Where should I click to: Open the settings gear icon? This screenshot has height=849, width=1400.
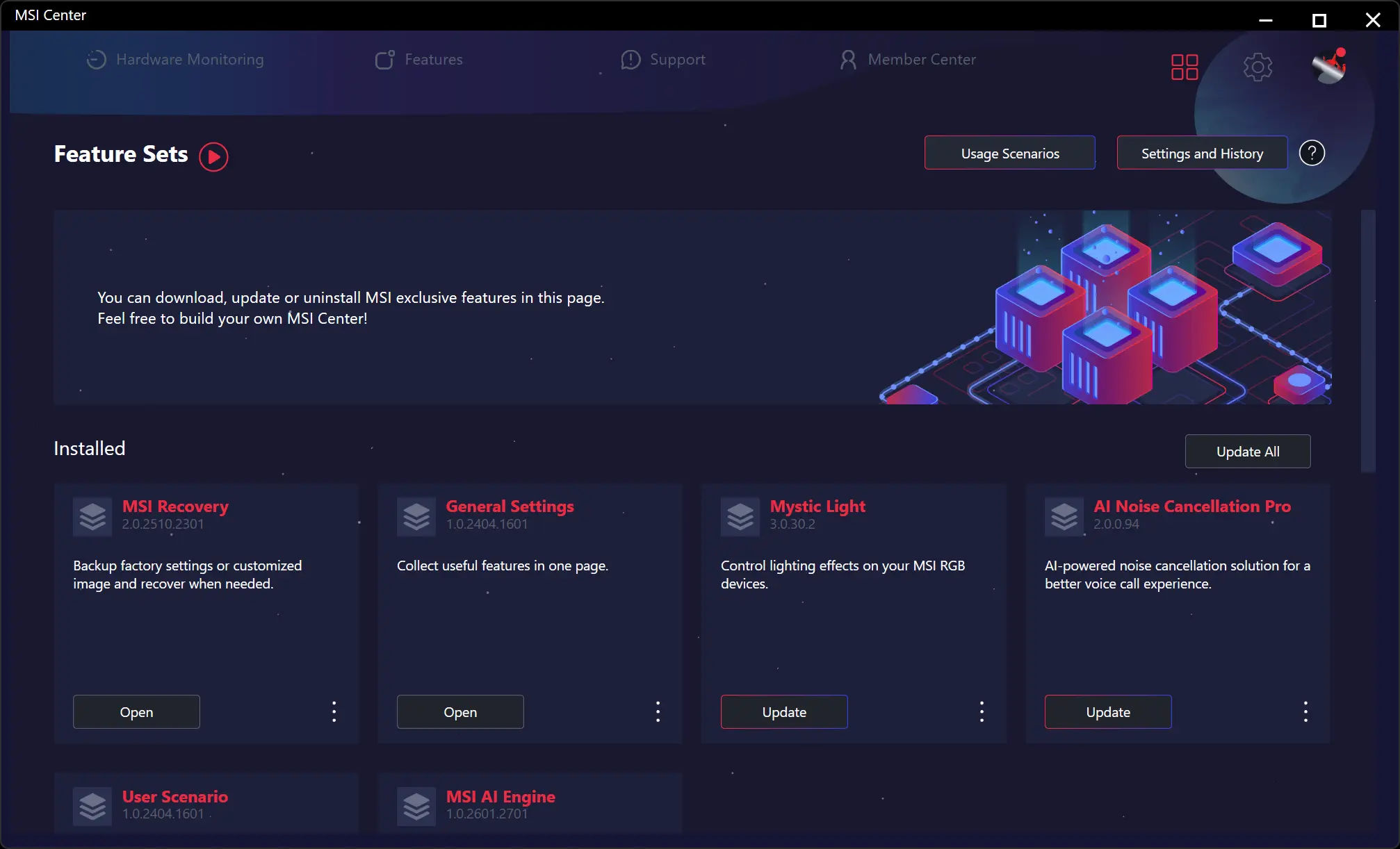pyautogui.click(x=1257, y=67)
